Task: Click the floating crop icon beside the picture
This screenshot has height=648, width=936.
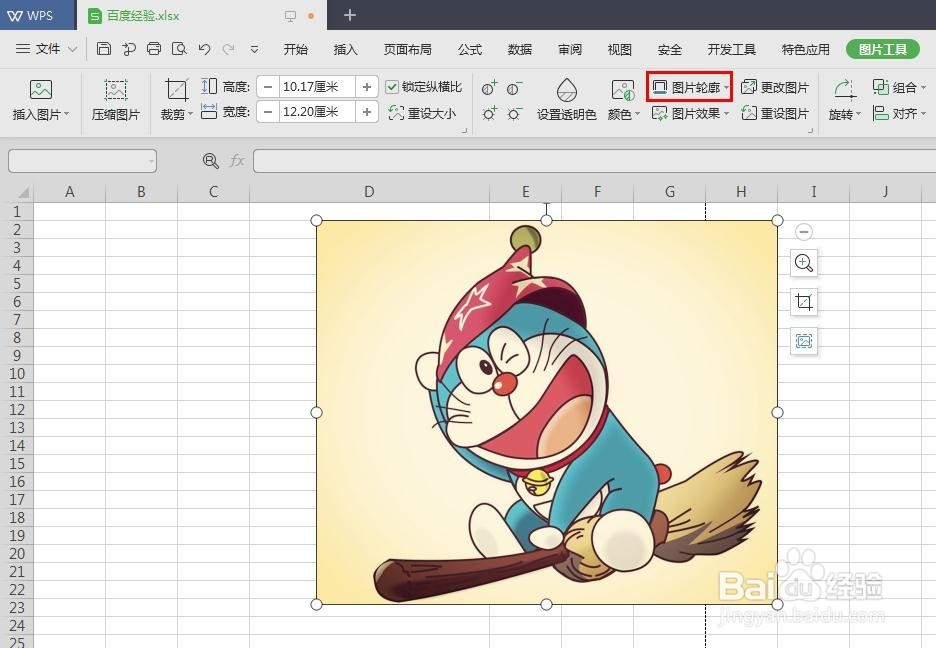Action: click(803, 302)
